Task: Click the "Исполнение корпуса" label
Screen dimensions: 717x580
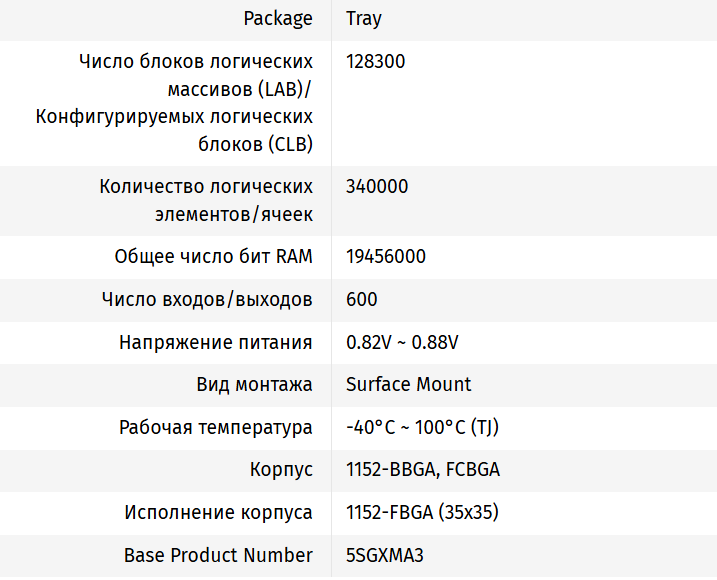Action: point(219,513)
